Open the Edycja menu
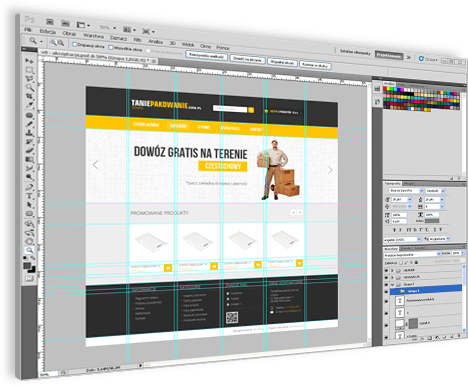The image size is (468, 386). (48, 32)
